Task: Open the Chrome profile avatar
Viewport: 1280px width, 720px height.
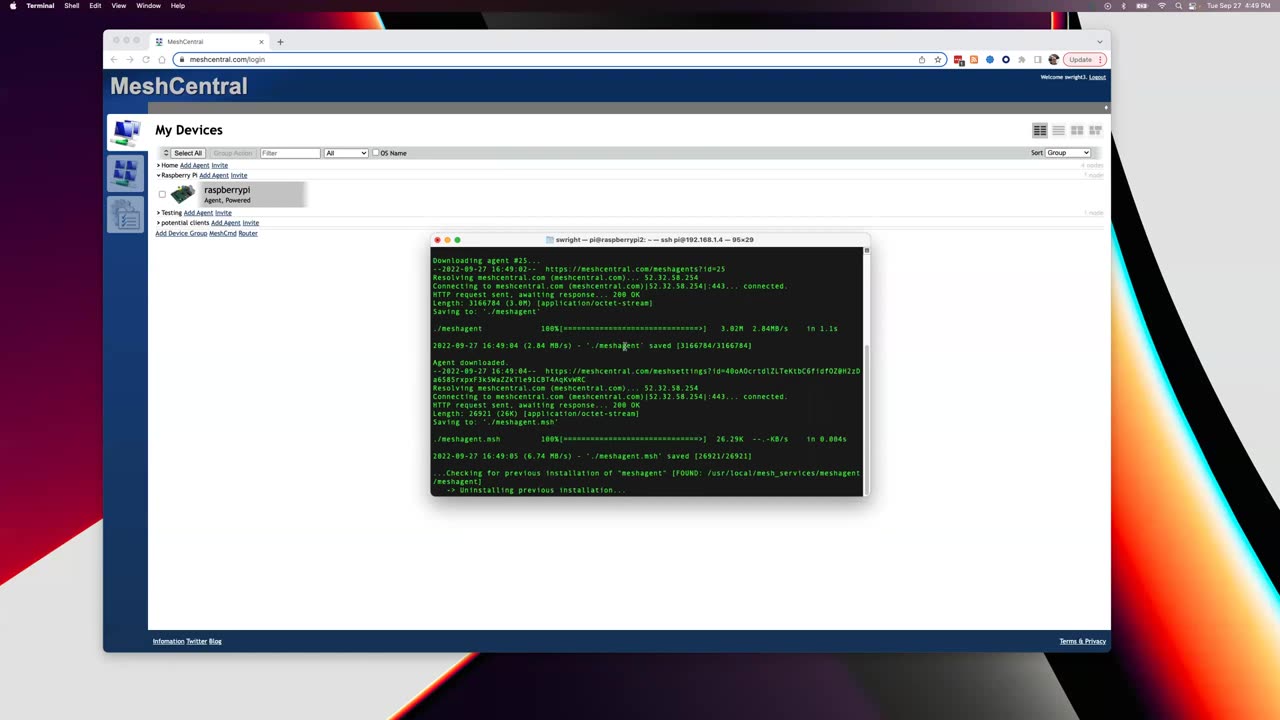Action: point(1053,59)
